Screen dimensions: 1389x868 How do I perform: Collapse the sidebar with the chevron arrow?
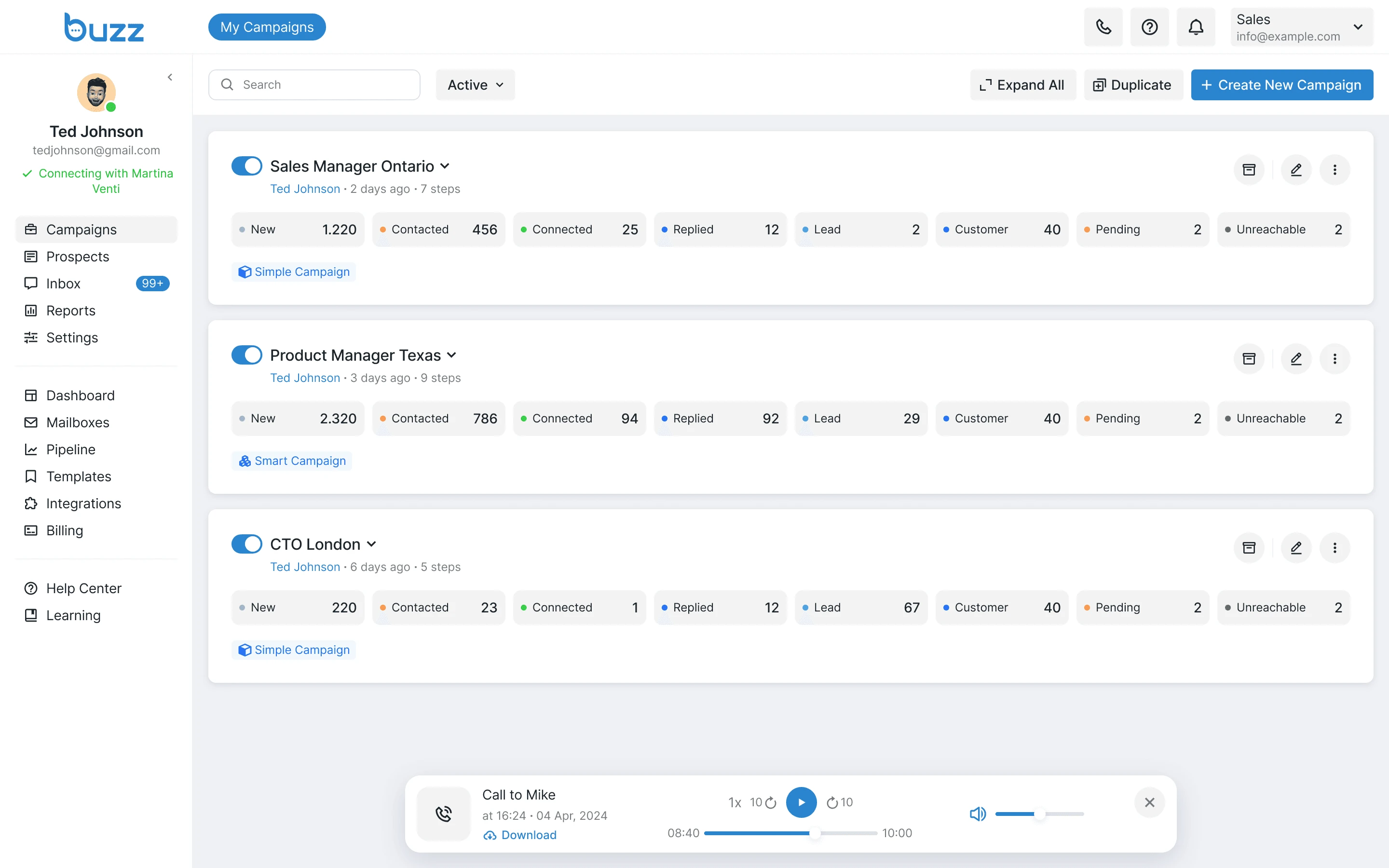point(170,77)
